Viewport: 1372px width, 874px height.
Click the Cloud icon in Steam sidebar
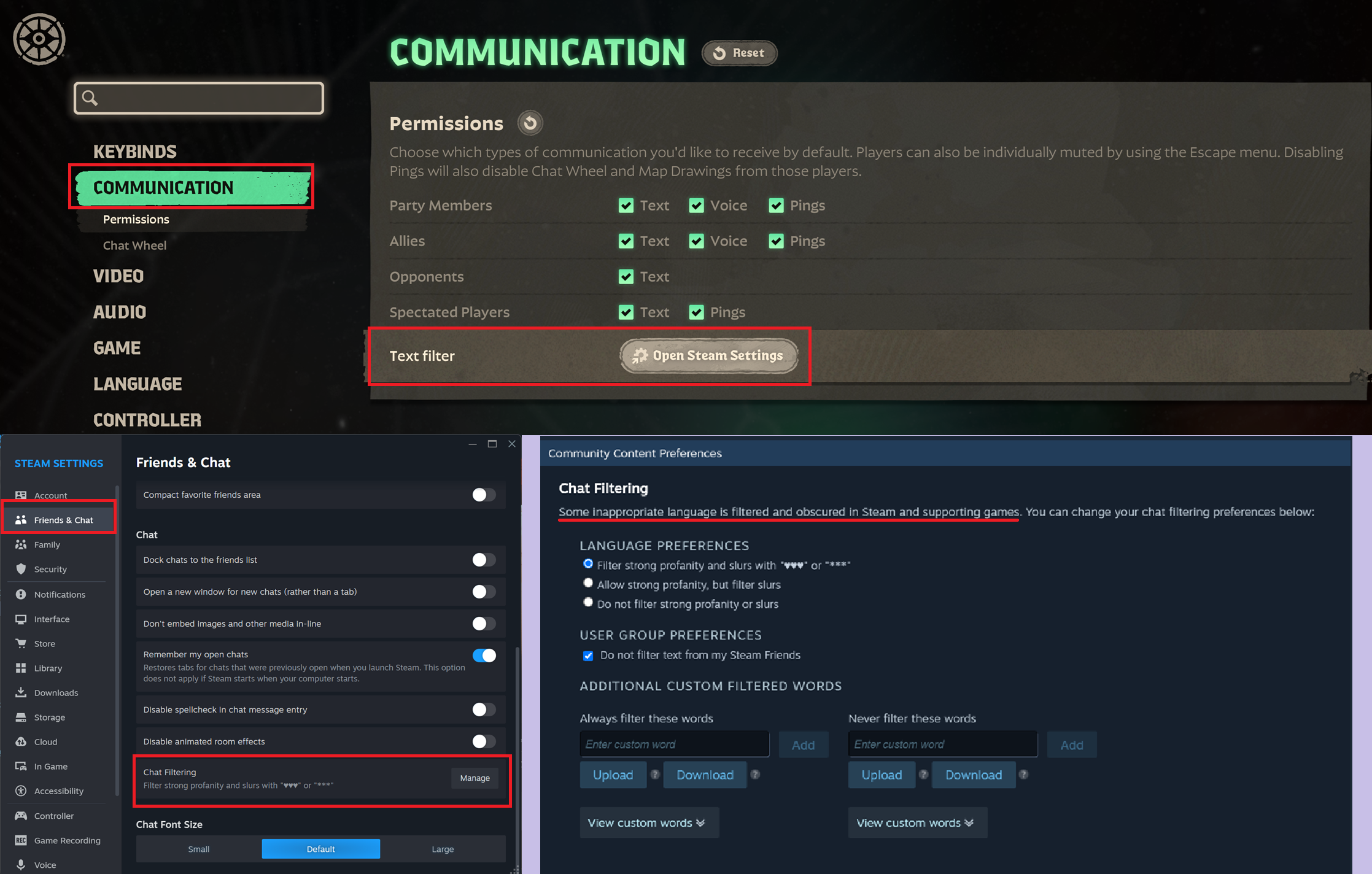coord(21,741)
